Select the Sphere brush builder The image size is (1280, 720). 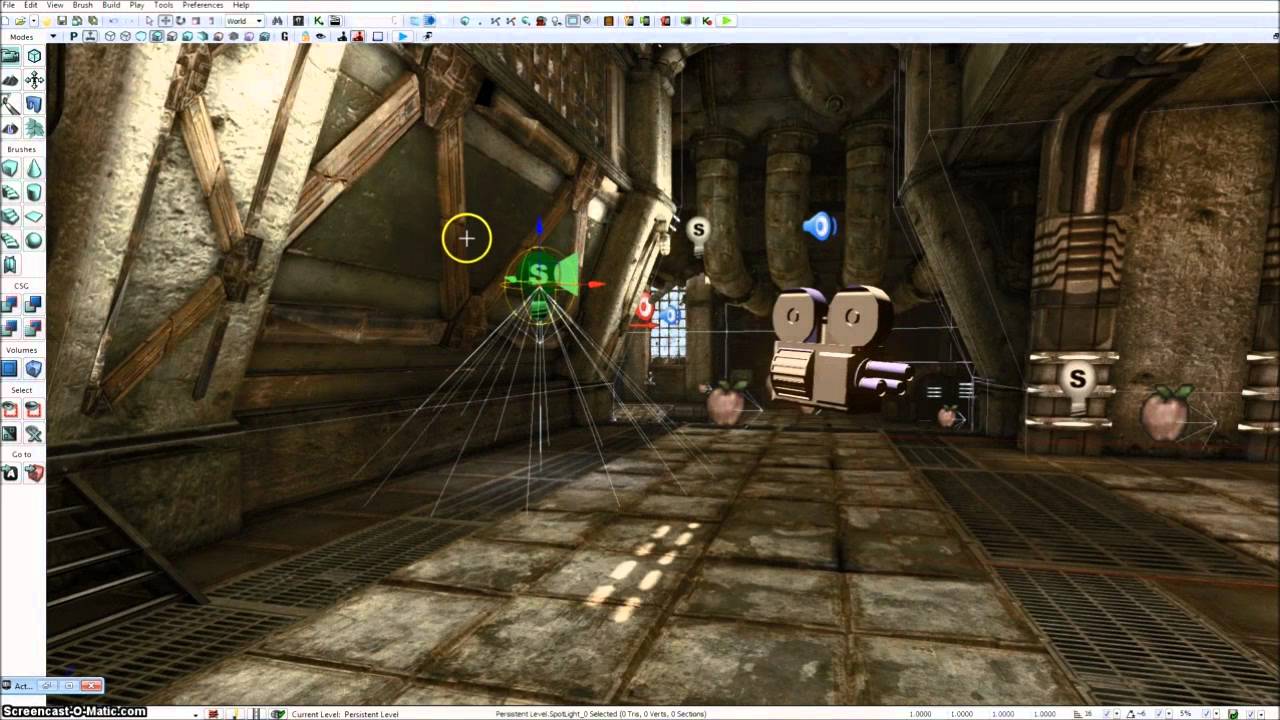pyautogui.click(x=34, y=241)
